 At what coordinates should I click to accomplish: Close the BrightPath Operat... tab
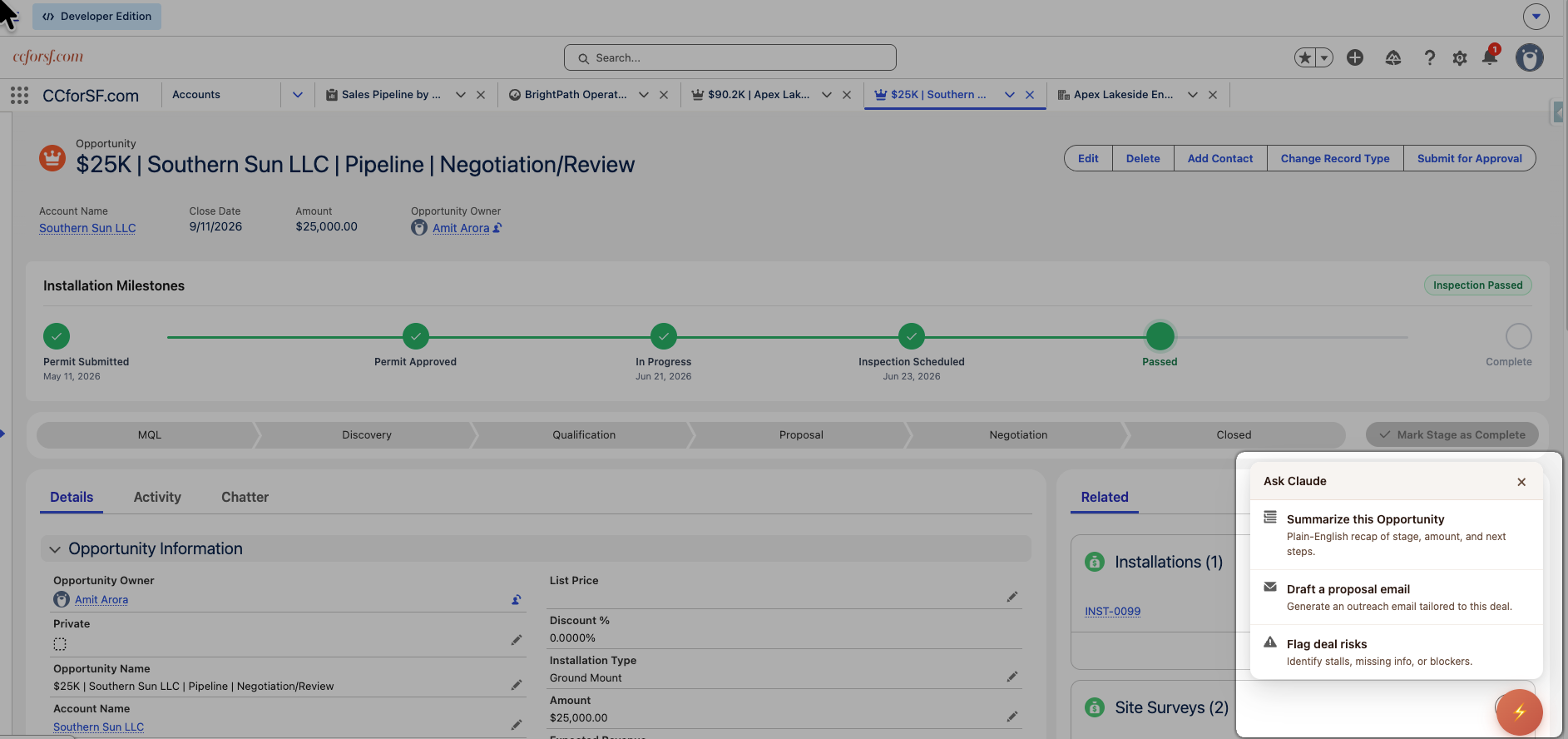pyautogui.click(x=664, y=95)
